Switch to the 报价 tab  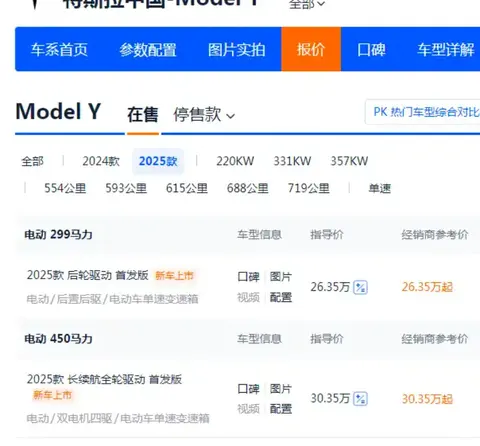click(311, 49)
